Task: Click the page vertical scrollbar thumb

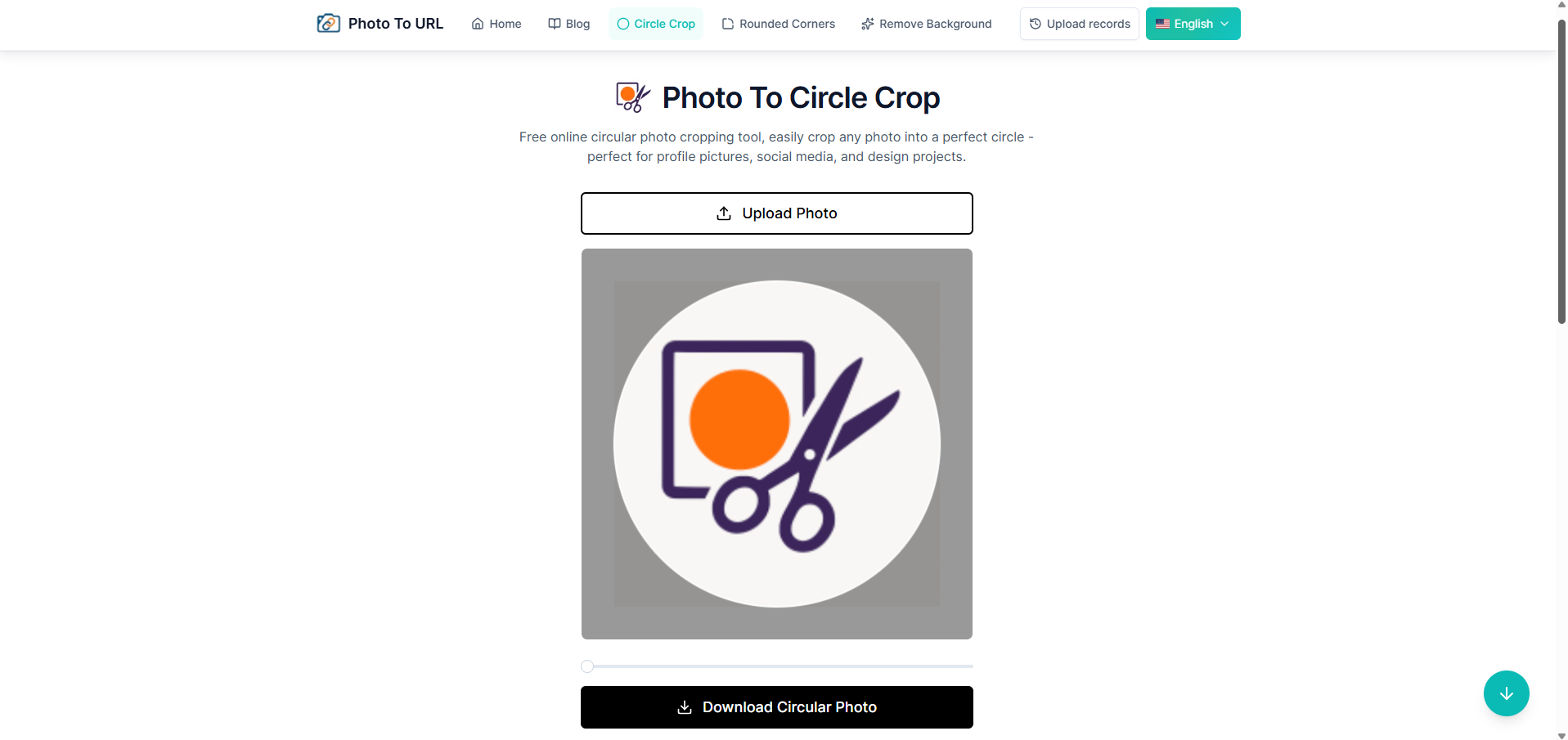Action: point(1561,172)
